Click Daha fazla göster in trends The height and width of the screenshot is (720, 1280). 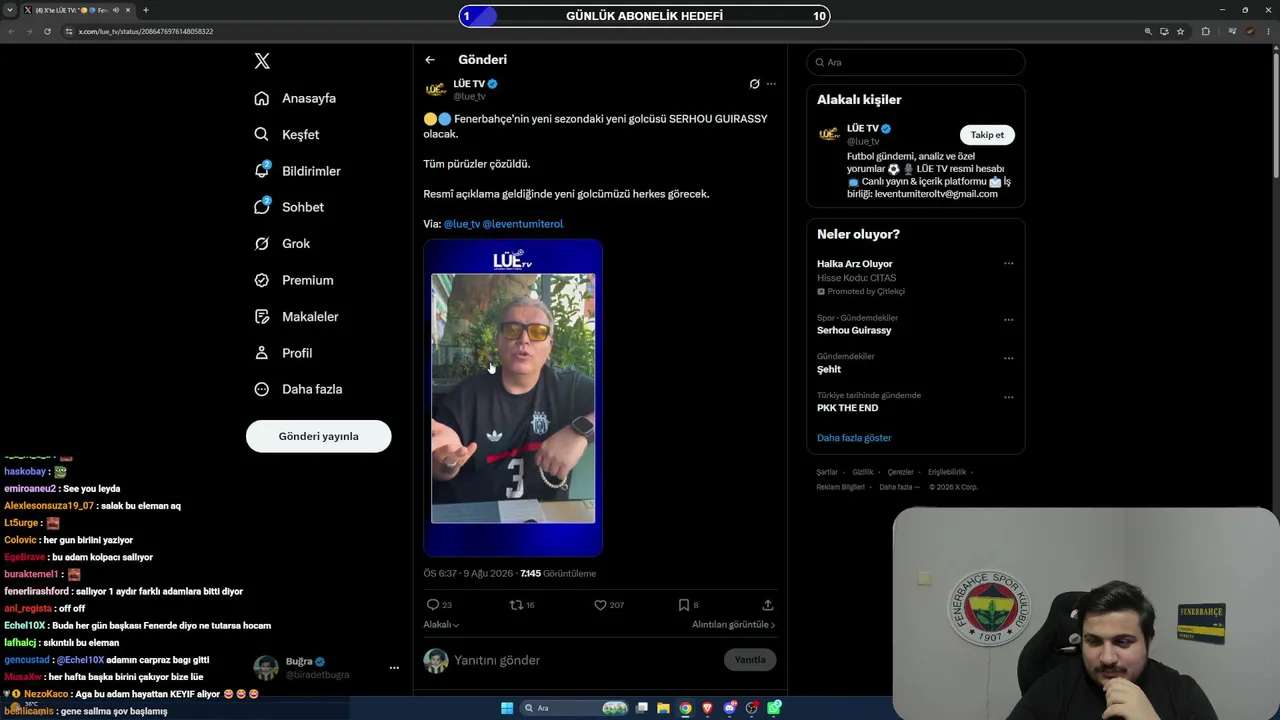[x=854, y=438]
